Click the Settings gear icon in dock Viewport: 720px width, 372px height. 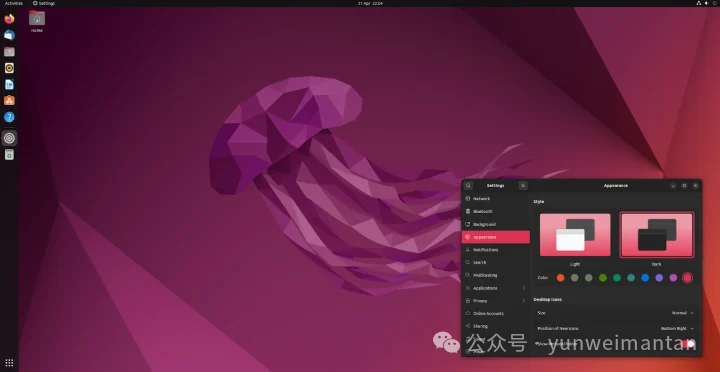[9, 138]
